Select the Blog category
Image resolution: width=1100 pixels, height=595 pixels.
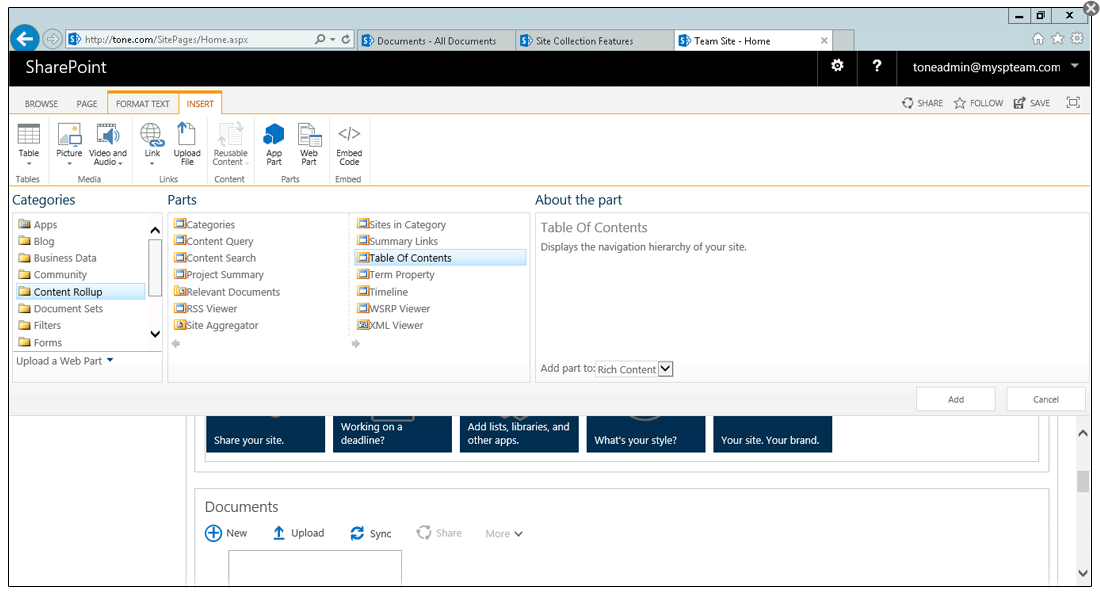coord(36,241)
